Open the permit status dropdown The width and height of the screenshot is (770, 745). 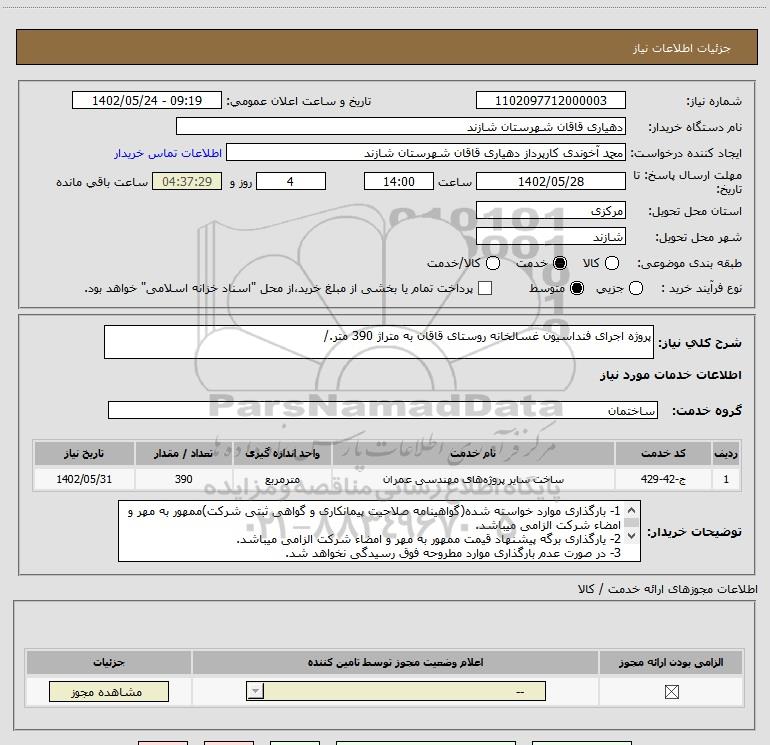coord(396,691)
